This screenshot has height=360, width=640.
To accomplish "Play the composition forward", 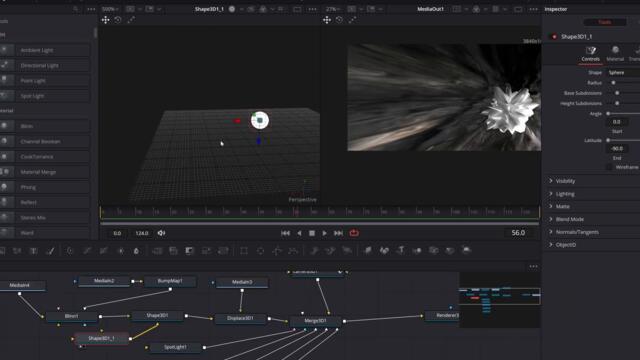I will click(x=324, y=233).
